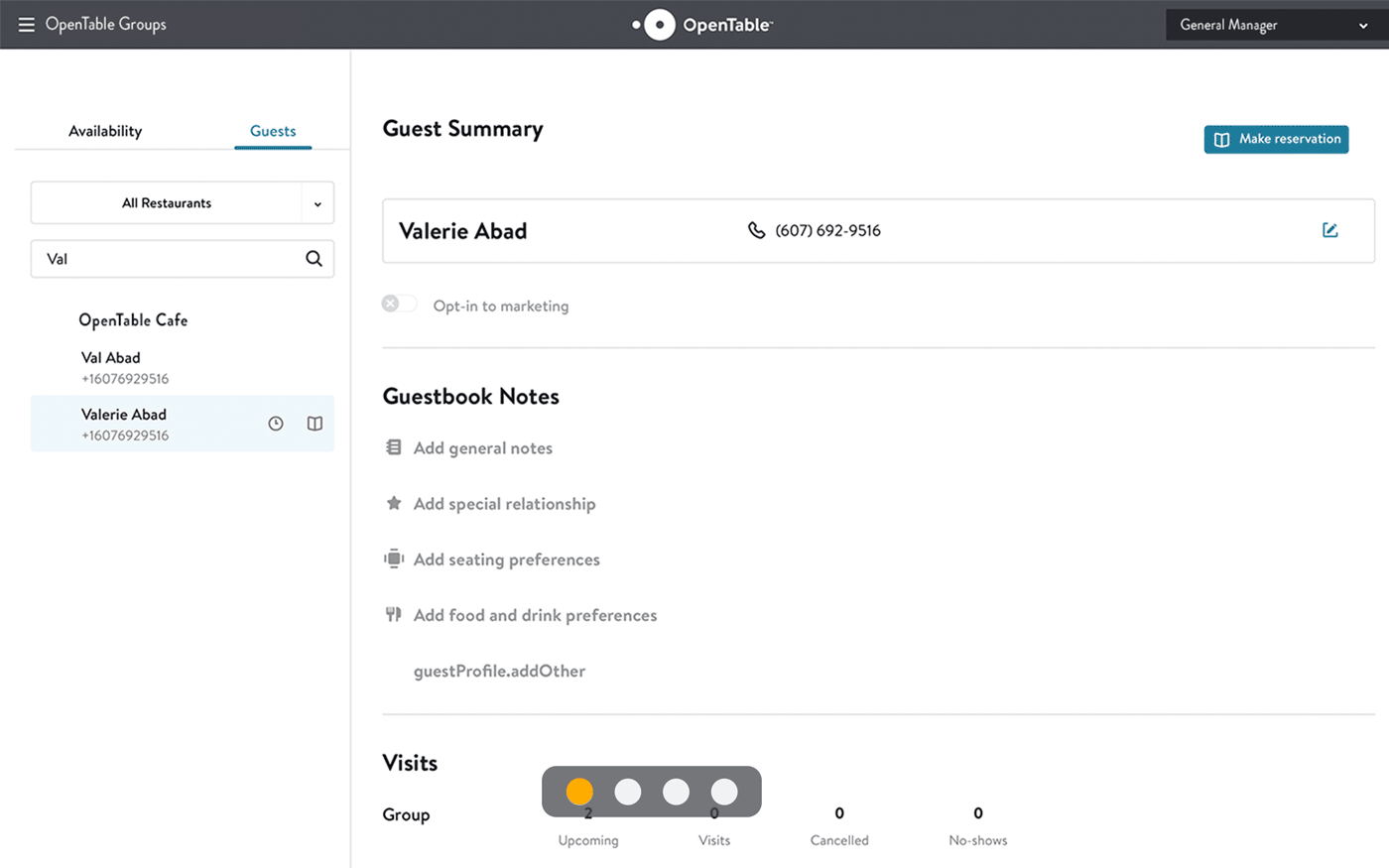Click the Upcoming visits label

click(588, 840)
